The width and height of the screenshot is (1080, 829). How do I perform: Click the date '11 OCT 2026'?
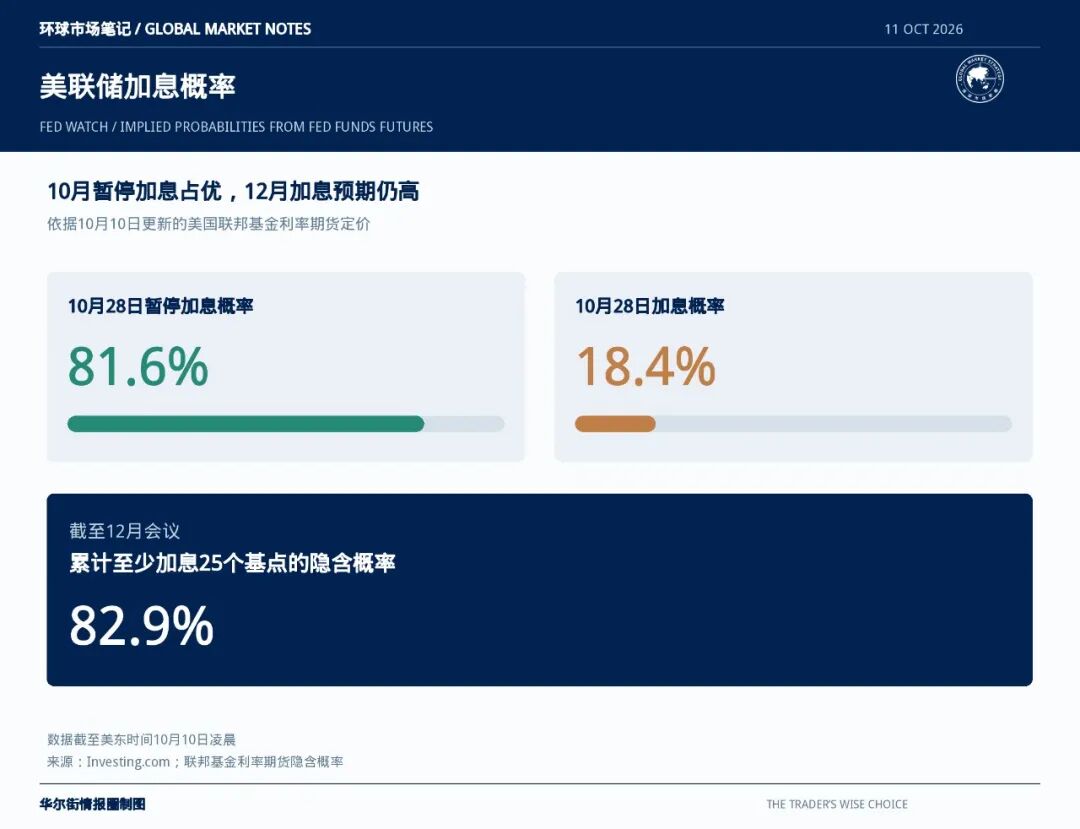click(x=924, y=29)
